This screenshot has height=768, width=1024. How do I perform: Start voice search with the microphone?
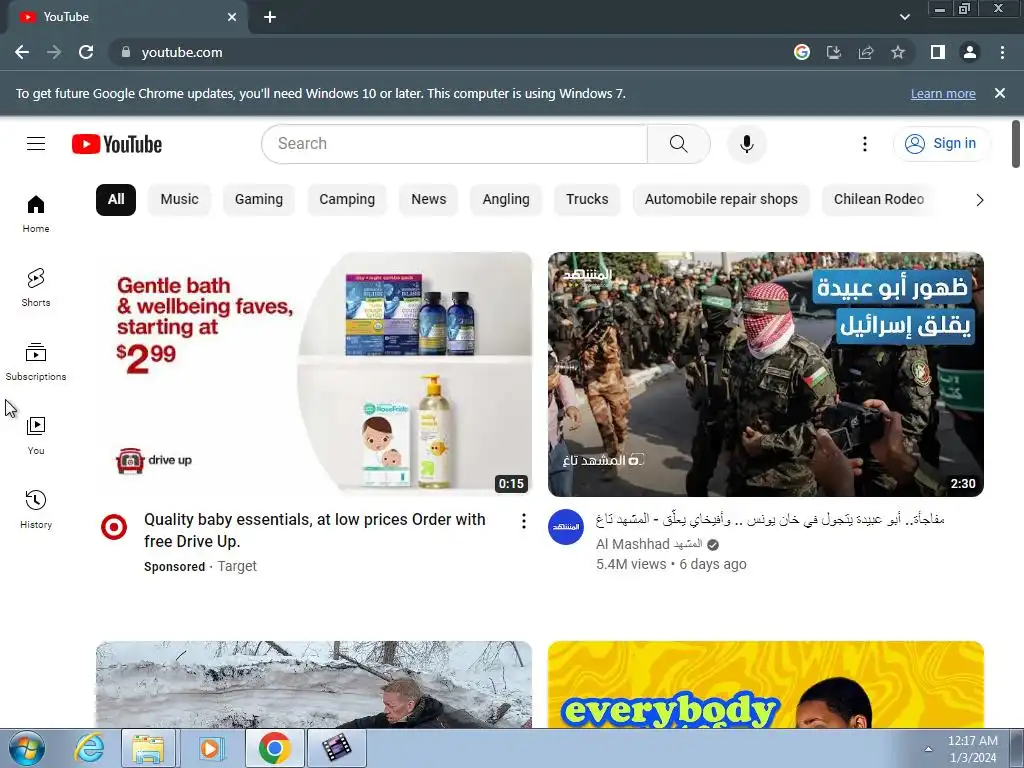(x=746, y=144)
